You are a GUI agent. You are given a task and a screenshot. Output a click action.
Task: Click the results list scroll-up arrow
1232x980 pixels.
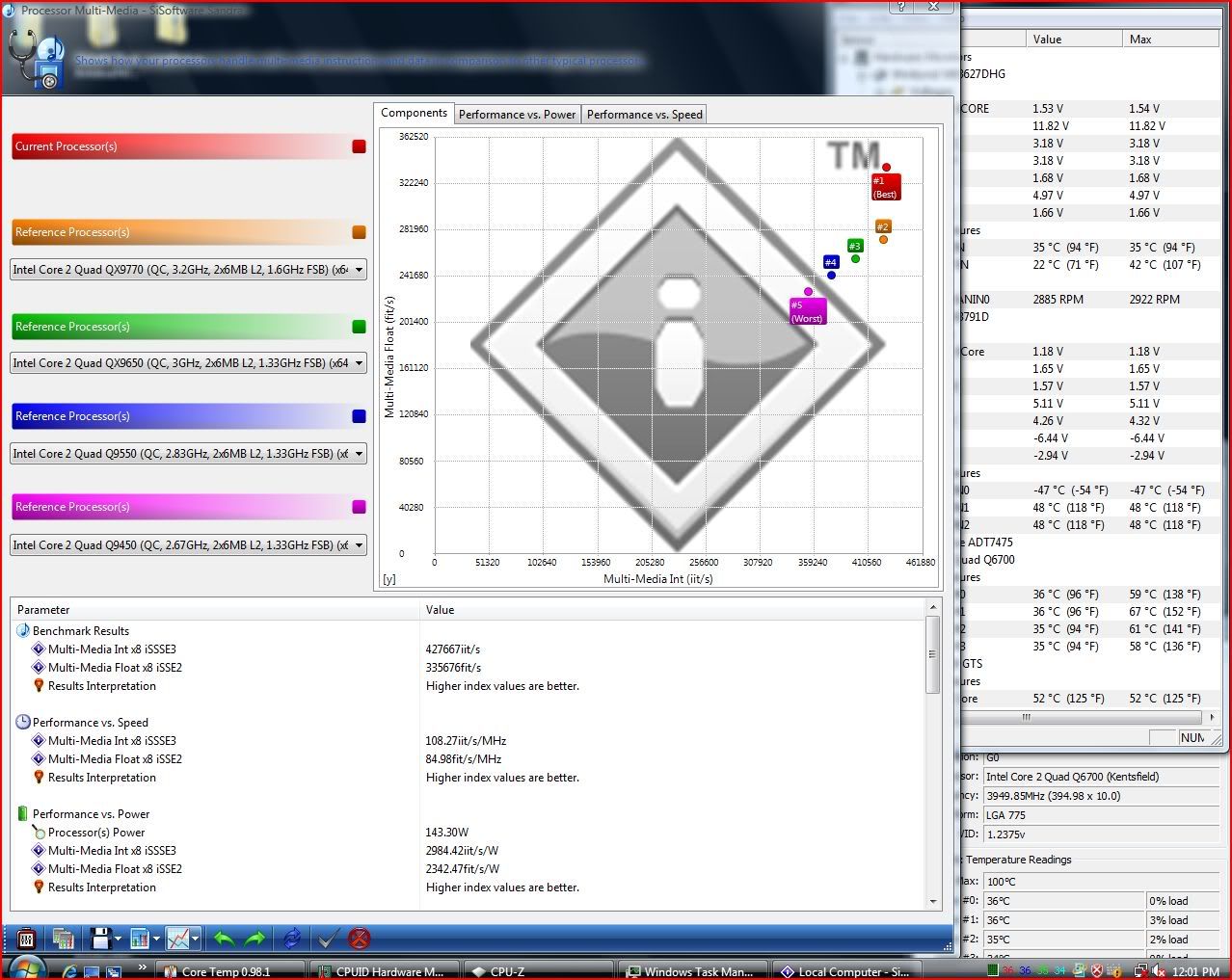click(x=932, y=607)
